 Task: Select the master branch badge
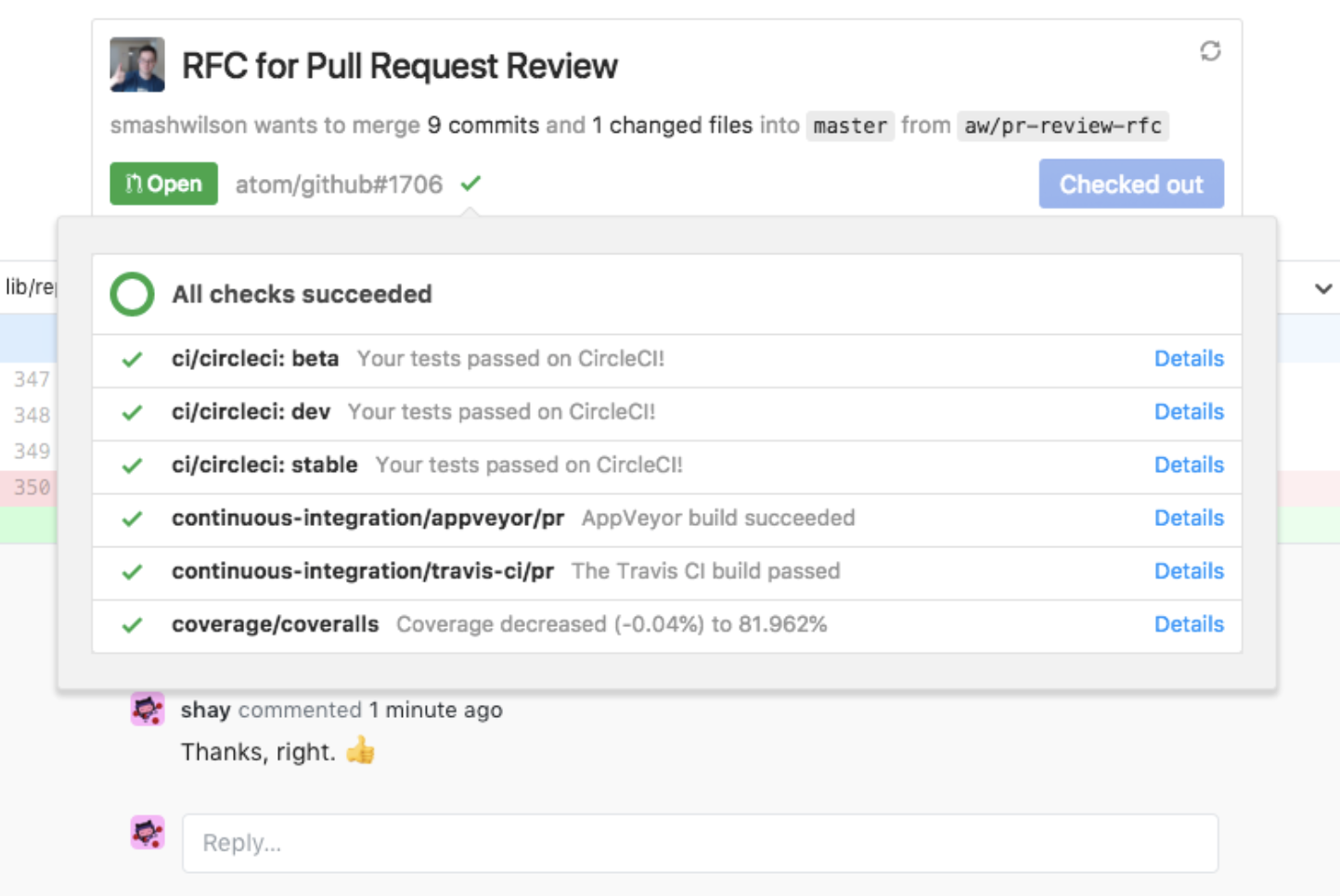tap(849, 125)
